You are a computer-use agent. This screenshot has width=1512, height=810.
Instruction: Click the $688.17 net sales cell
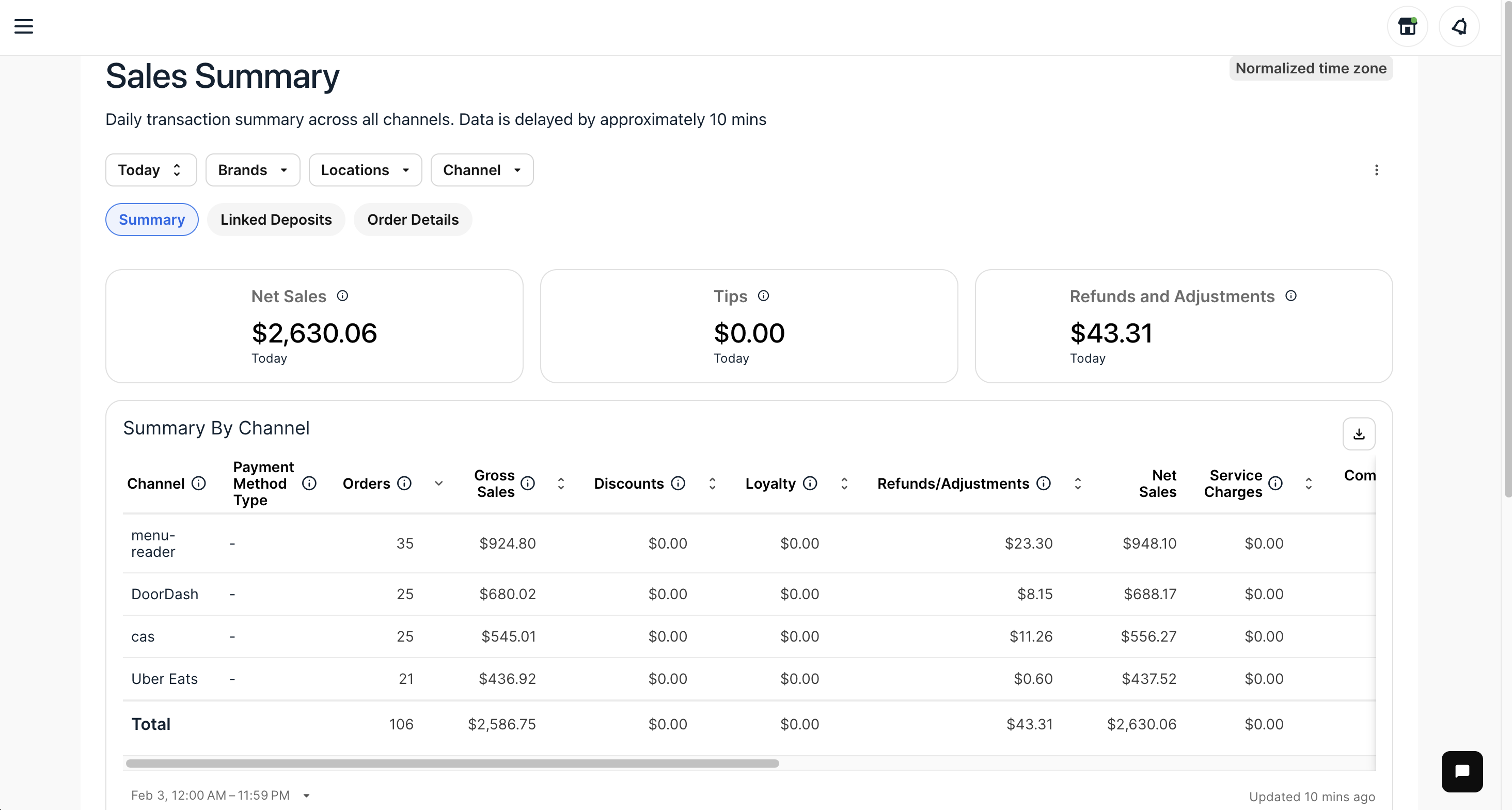(1149, 595)
